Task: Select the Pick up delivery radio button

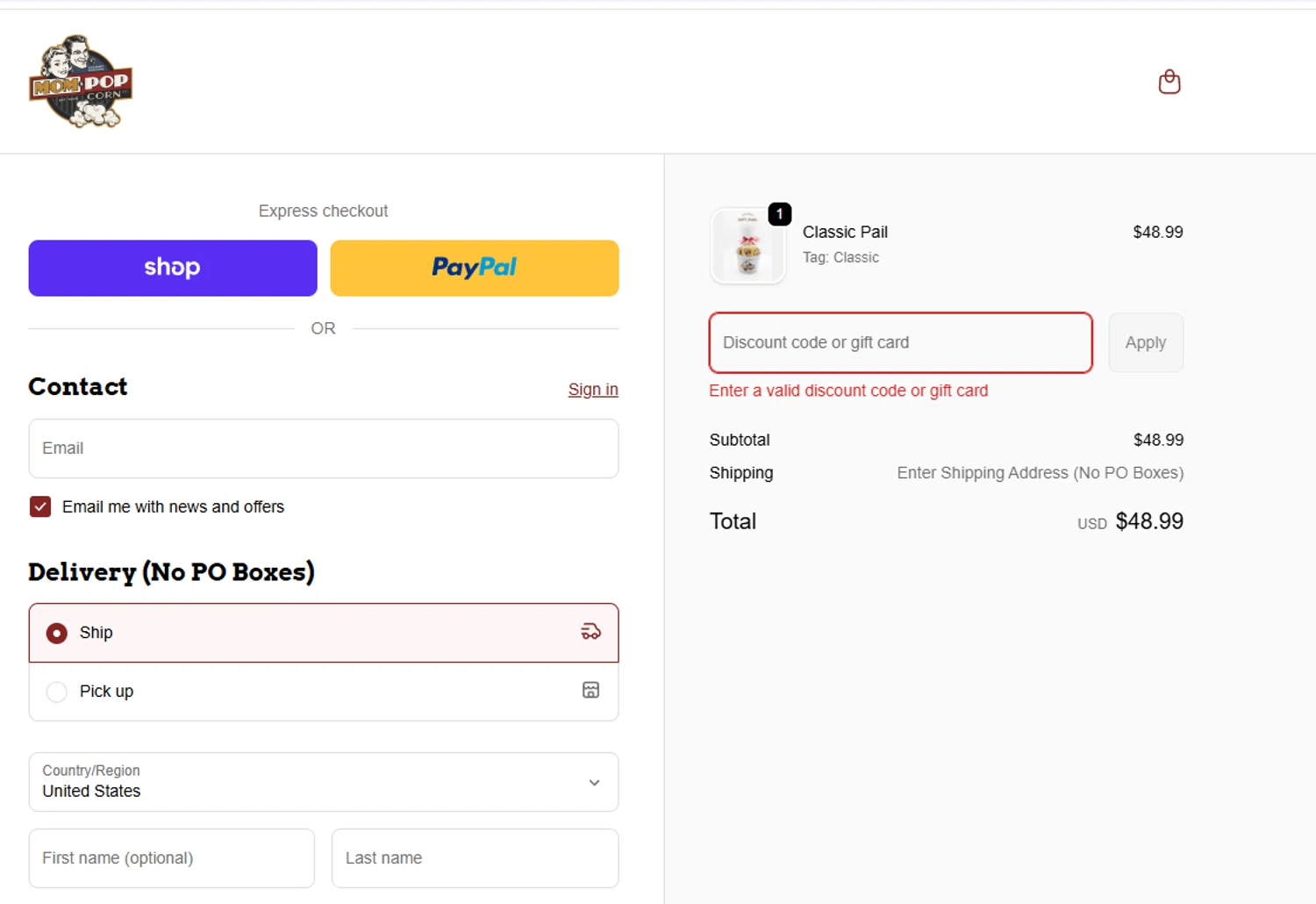Action: 57,692
